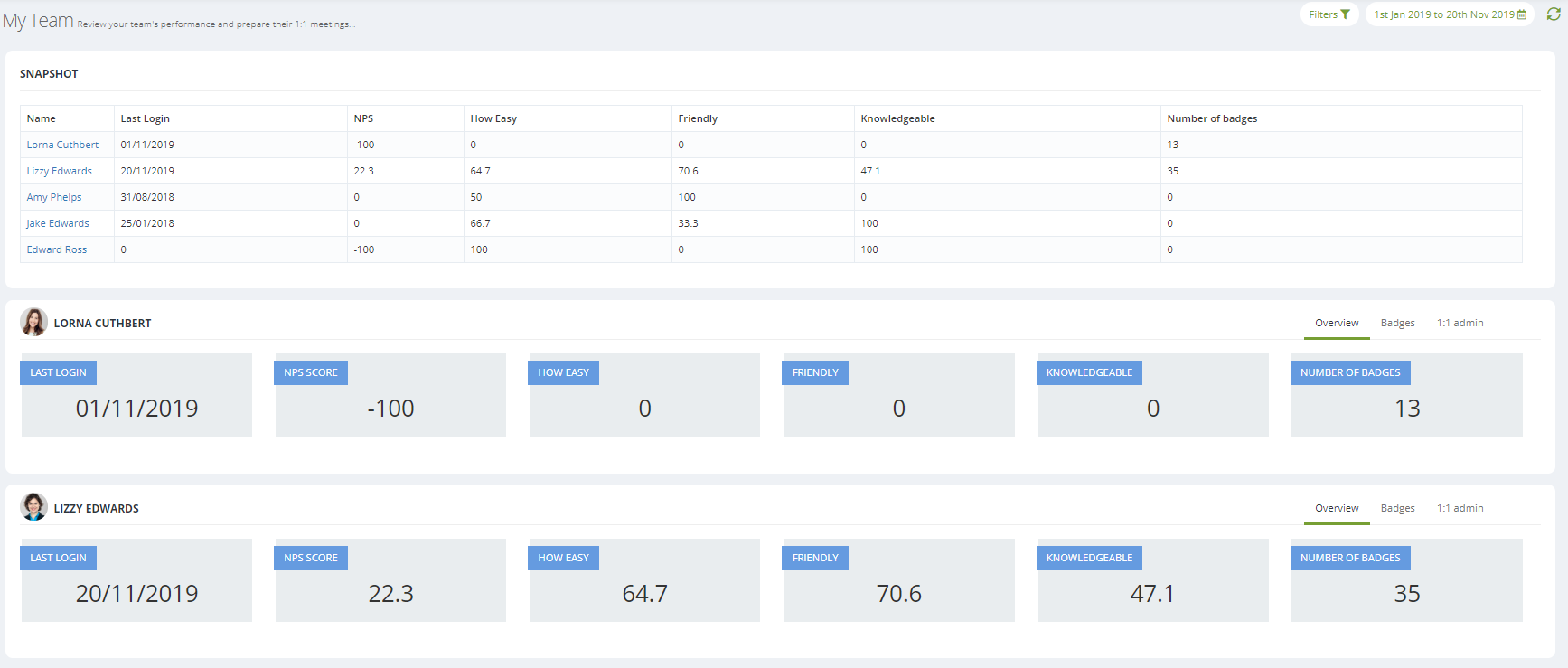
Task: Switch to Badges tab for Lorna Cuthbert
Action: tap(1397, 323)
